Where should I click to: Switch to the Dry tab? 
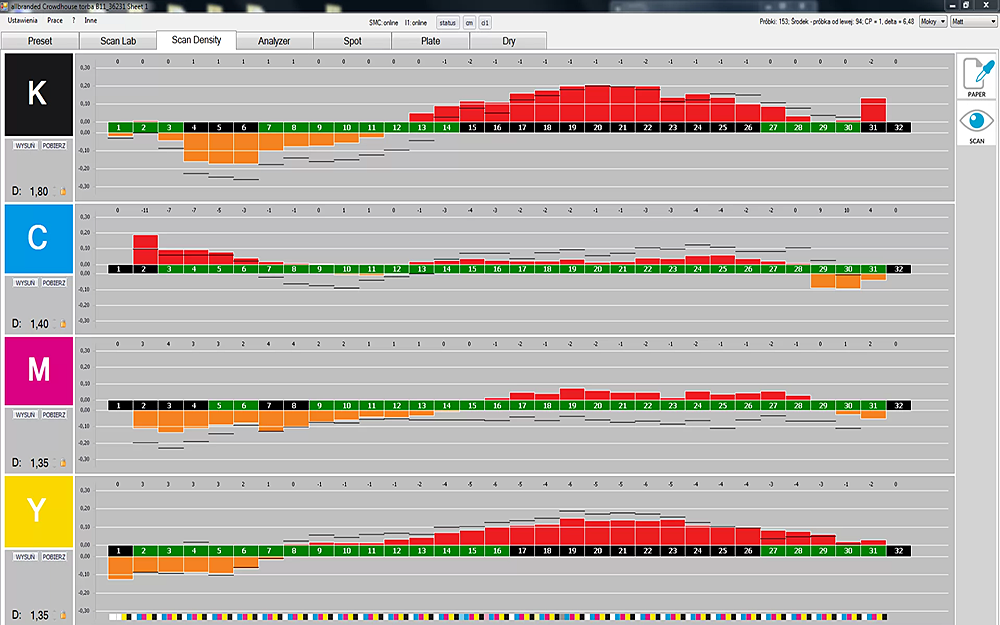[x=508, y=41]
